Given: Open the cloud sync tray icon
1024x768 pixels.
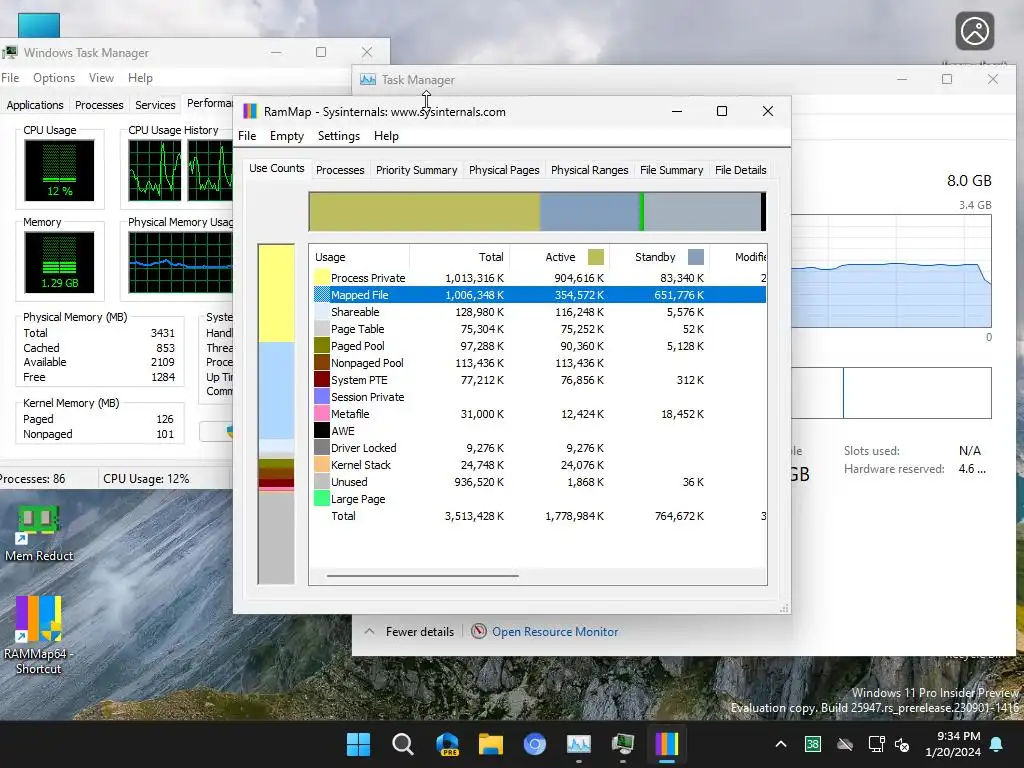Looking at the screenshot, I should pos(845,744).
